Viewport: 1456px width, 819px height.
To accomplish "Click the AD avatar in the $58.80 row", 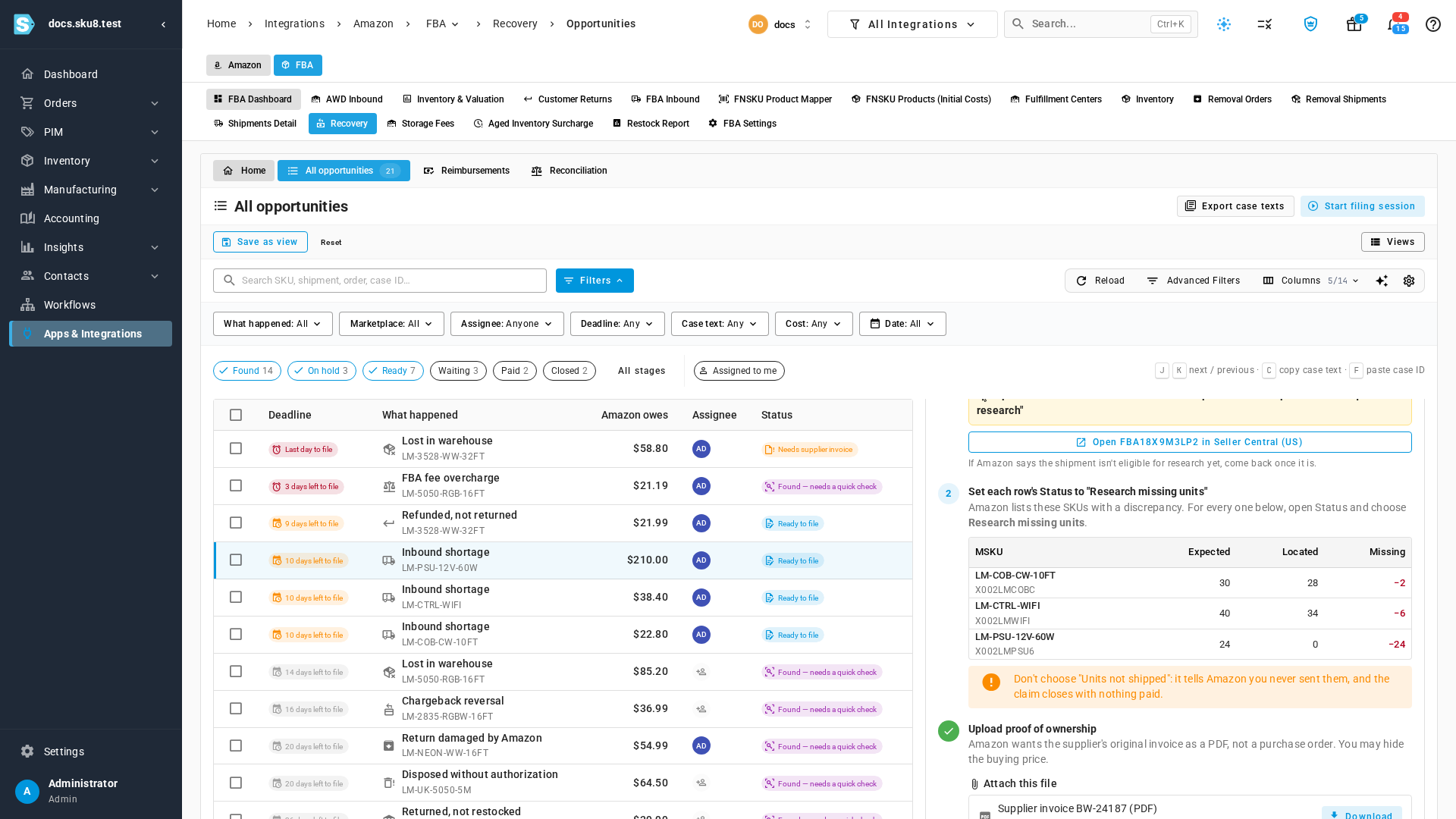I will 701,449.
